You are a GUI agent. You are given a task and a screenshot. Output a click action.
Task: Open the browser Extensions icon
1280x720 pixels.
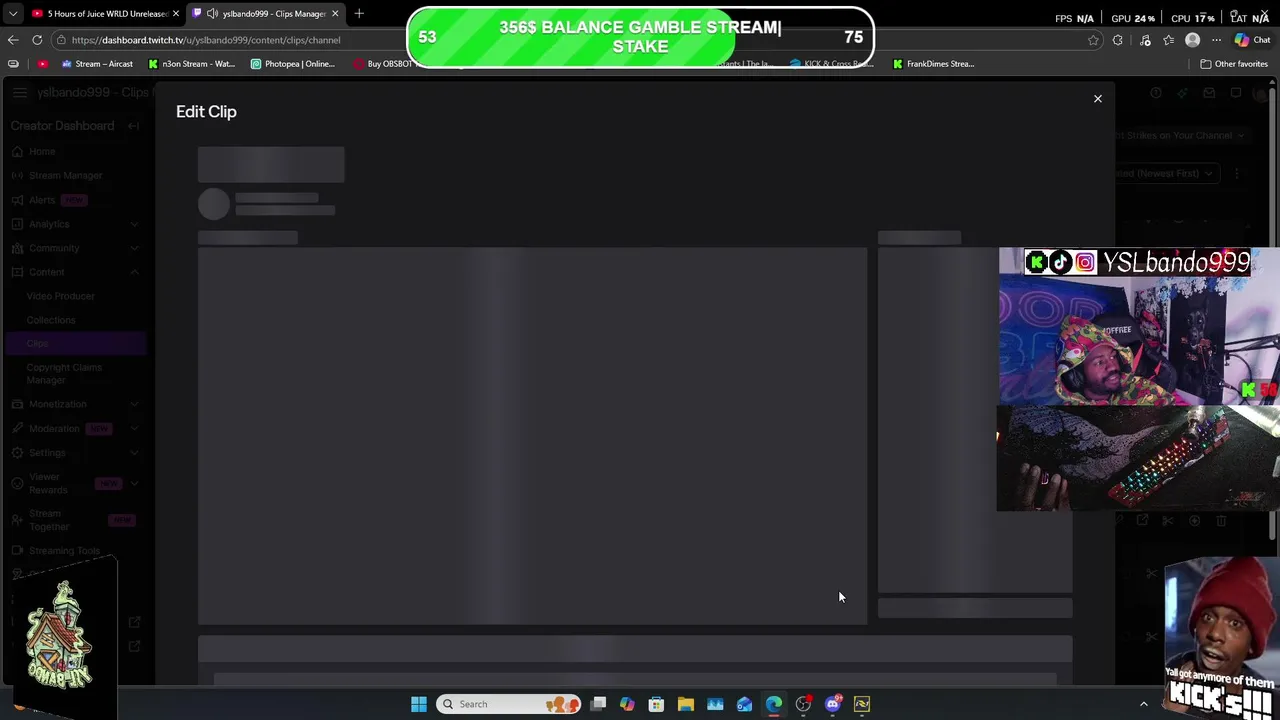[1118, 40]
